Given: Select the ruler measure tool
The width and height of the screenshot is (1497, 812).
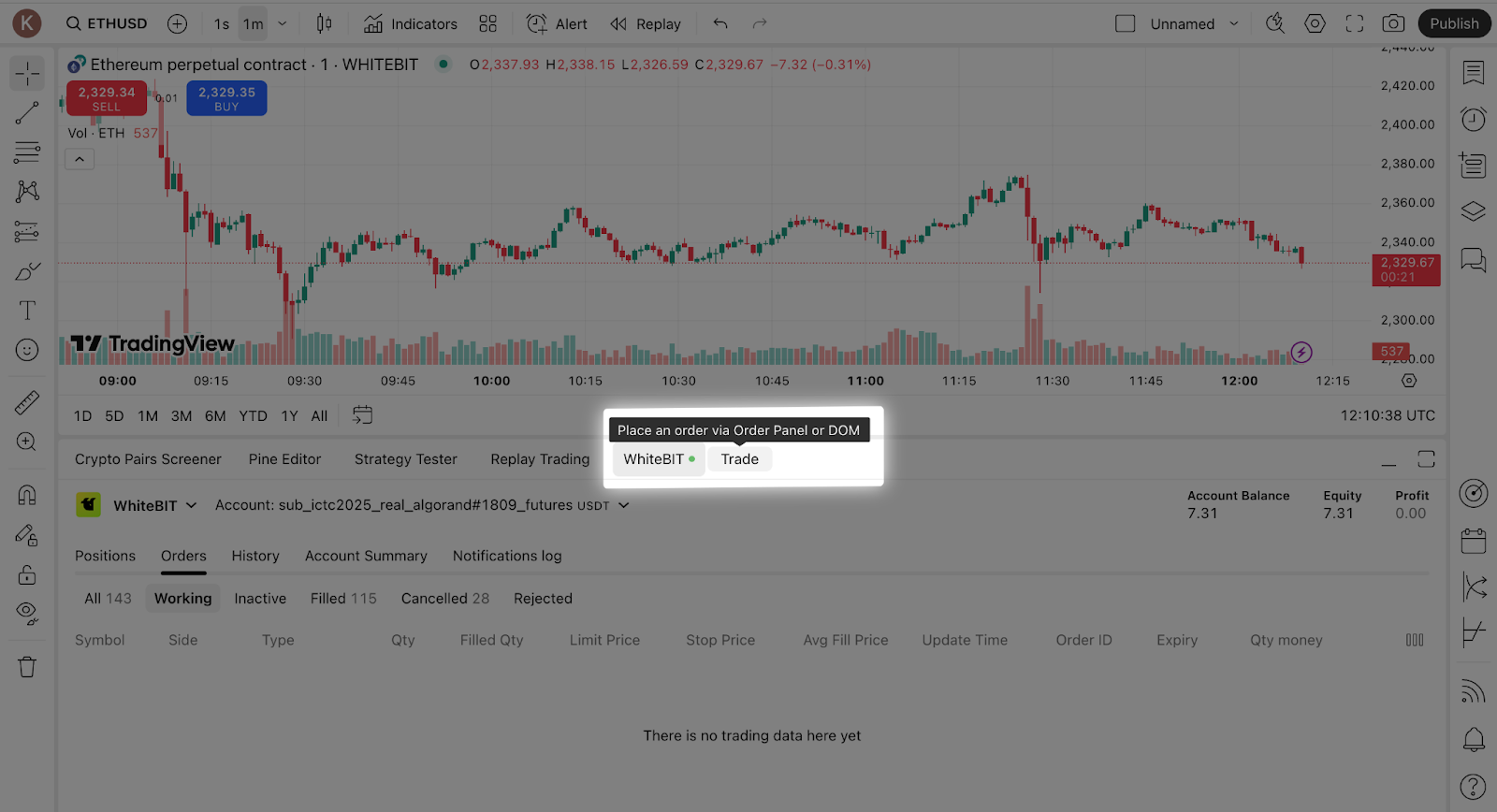Looking at the screenshot, I should pyautogui.click(x=27, y=402).
